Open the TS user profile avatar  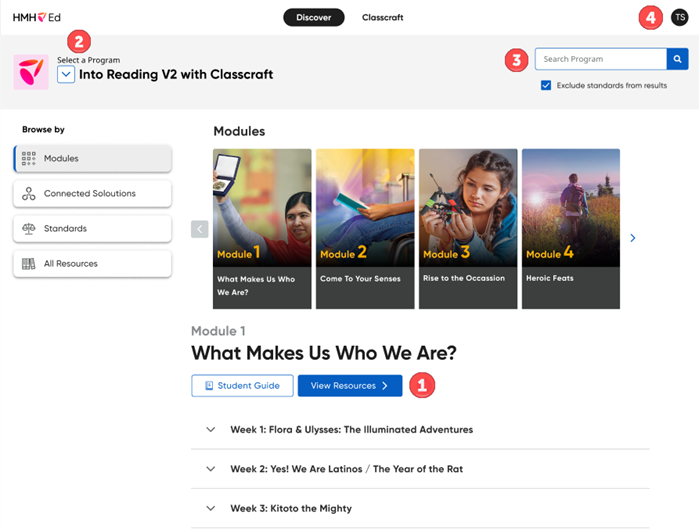click(679, 17)
